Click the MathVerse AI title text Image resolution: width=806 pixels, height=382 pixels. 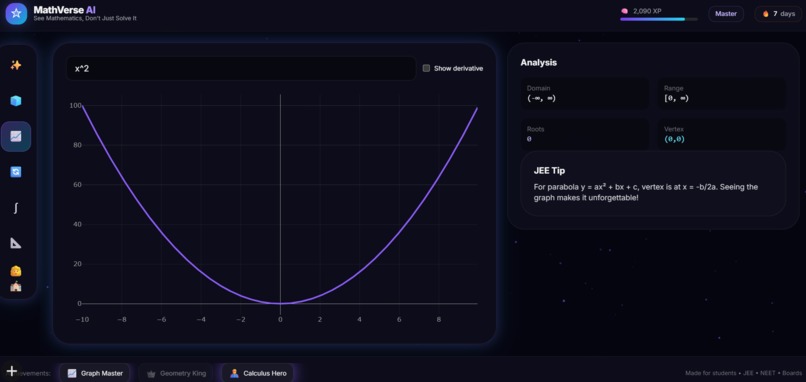(x=64, y=10)
